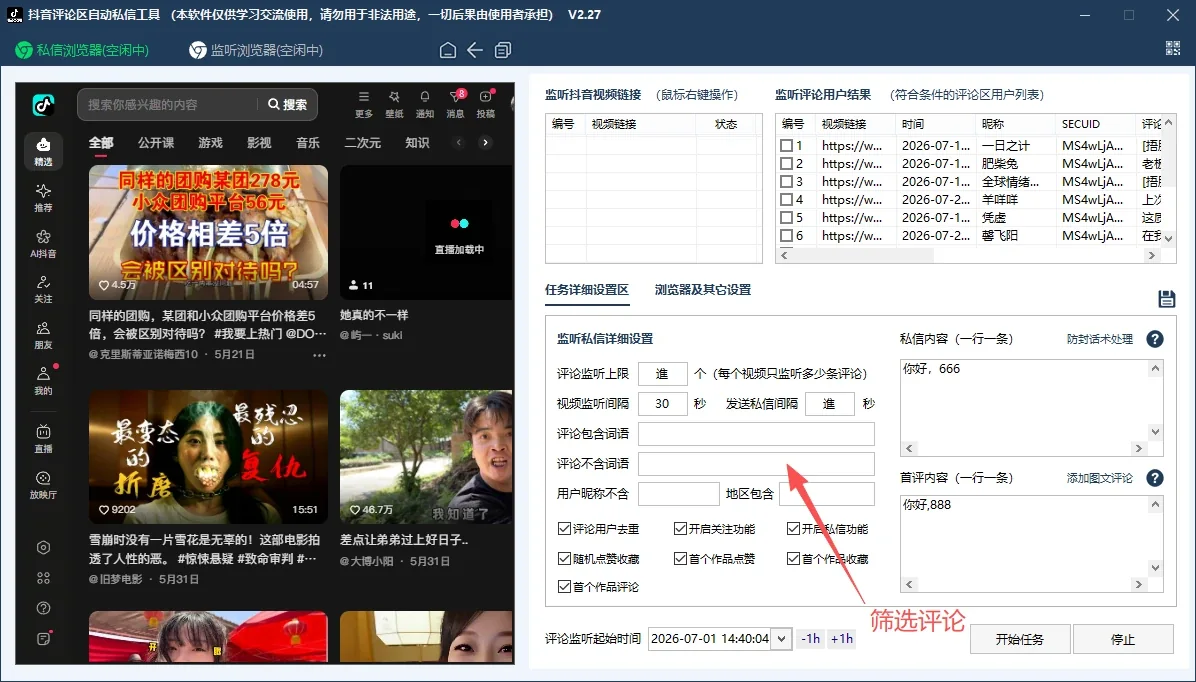Click the sidebar help question icon
The width and height of the screenshot is (1196, 682).
(43, 608)
